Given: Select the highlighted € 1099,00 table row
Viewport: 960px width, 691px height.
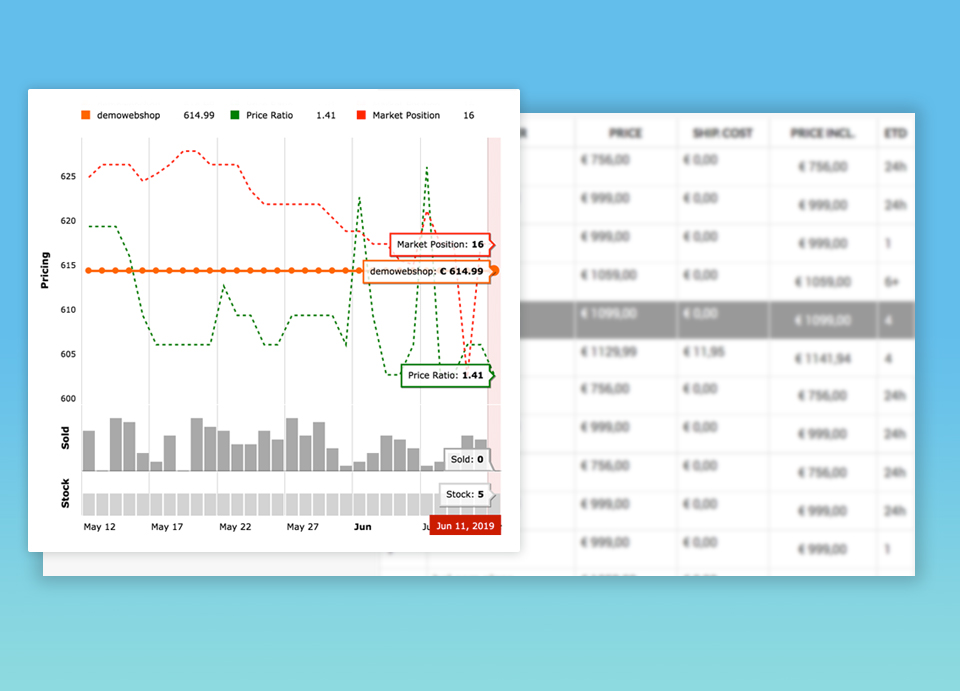Looking at the screenshot, I should [720, 319].
